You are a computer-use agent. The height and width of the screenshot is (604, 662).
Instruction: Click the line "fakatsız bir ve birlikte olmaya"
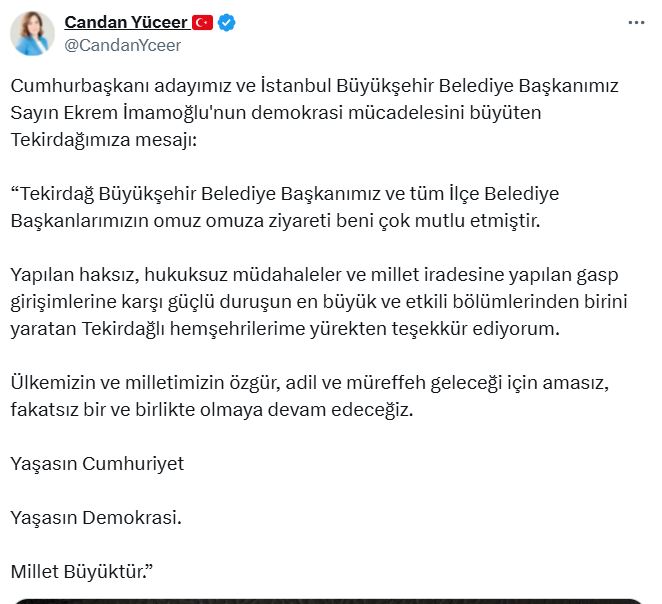[x=212, y=410]
